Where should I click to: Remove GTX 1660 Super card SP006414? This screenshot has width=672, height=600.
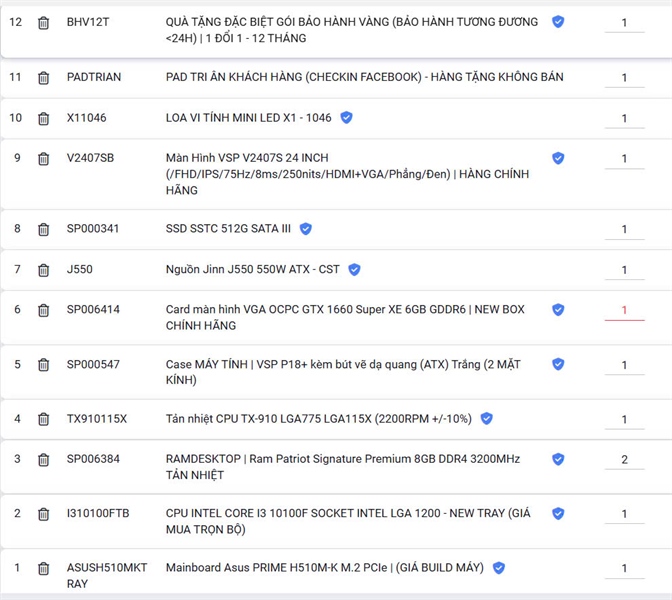pyautogui.click(x=44, y=311)
